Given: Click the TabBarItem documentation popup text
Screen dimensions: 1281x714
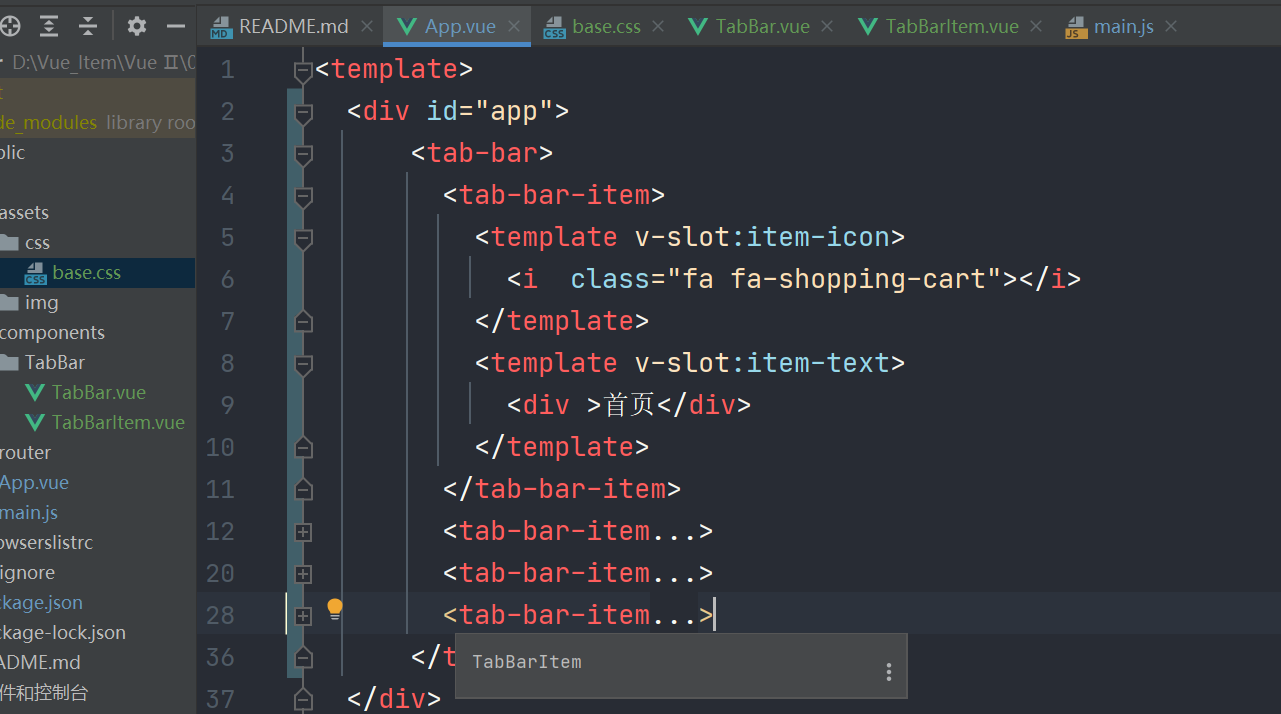Looking at the screenshot, I should [x=526, y=662].
